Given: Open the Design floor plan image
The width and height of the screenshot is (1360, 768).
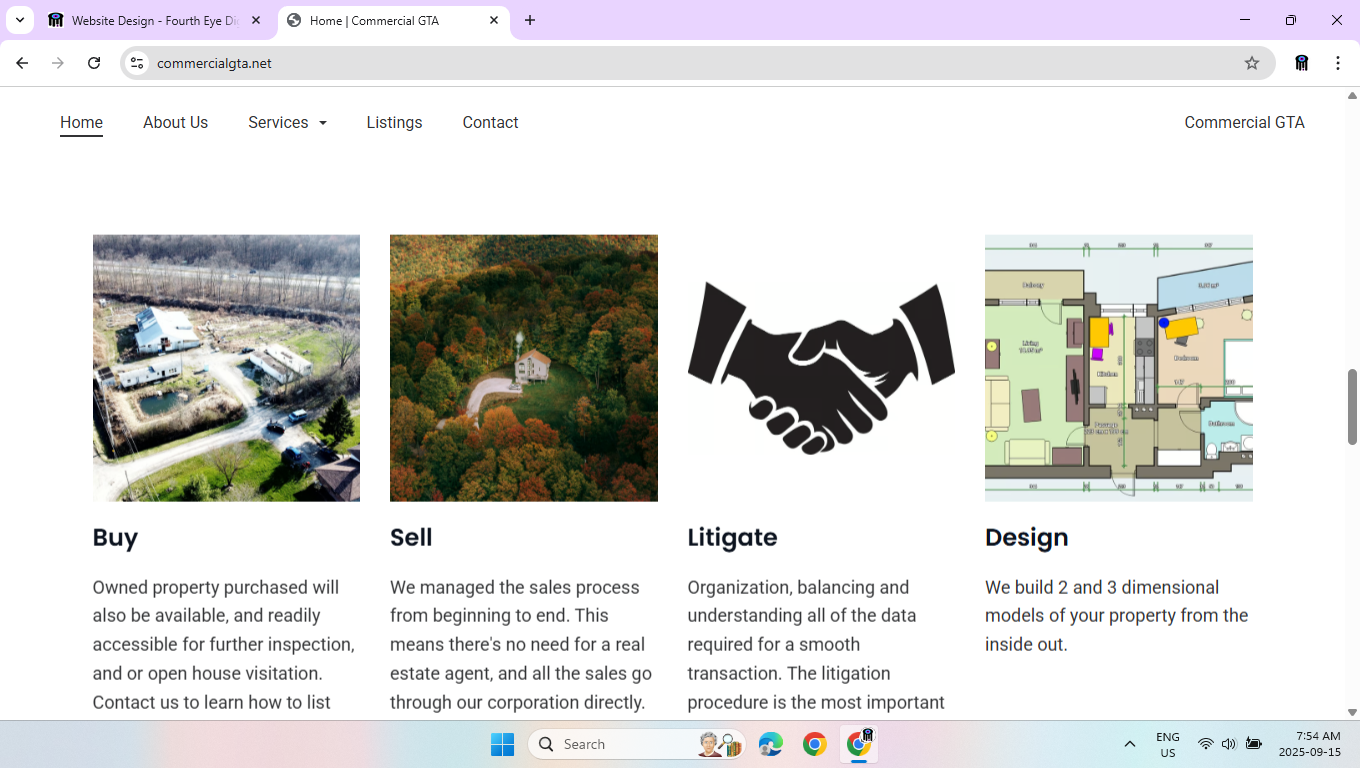Looking at the screenshot, I should [x=1119, y=368].
